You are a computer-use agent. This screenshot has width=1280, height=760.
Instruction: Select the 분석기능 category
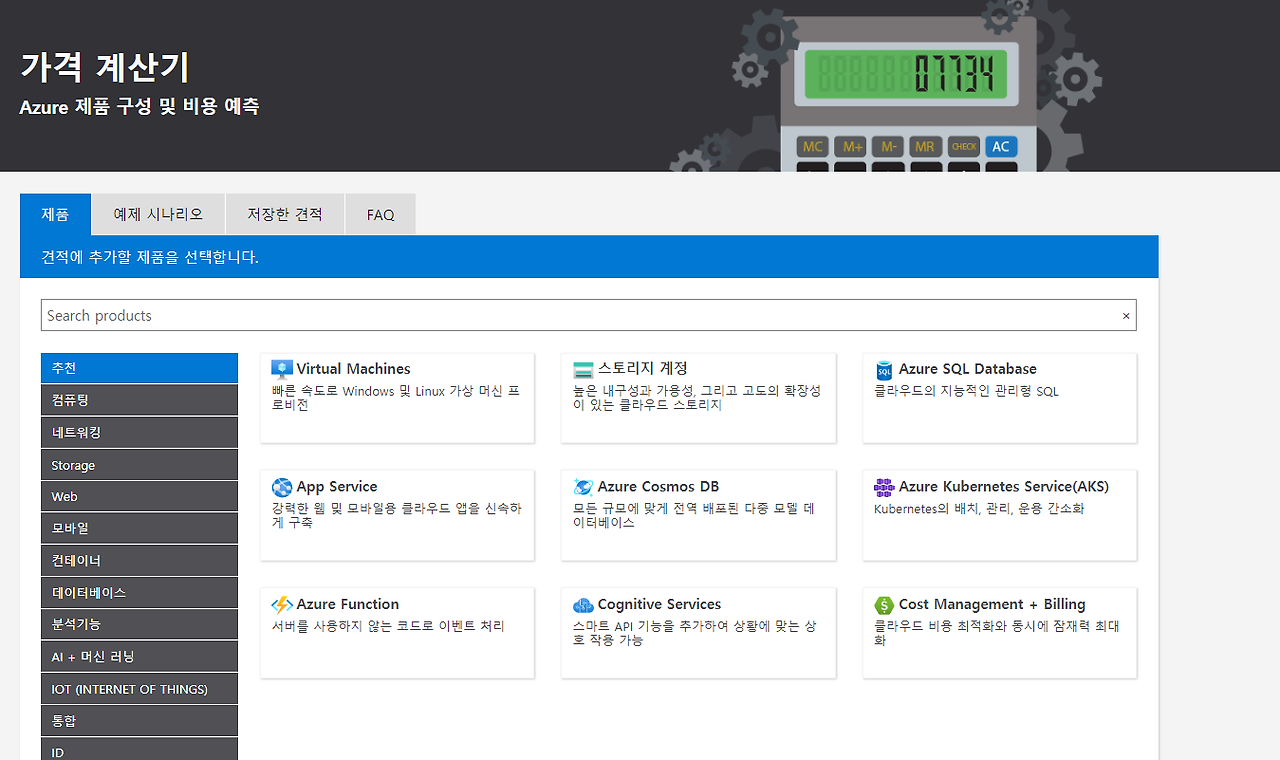(x=139, y=624)
